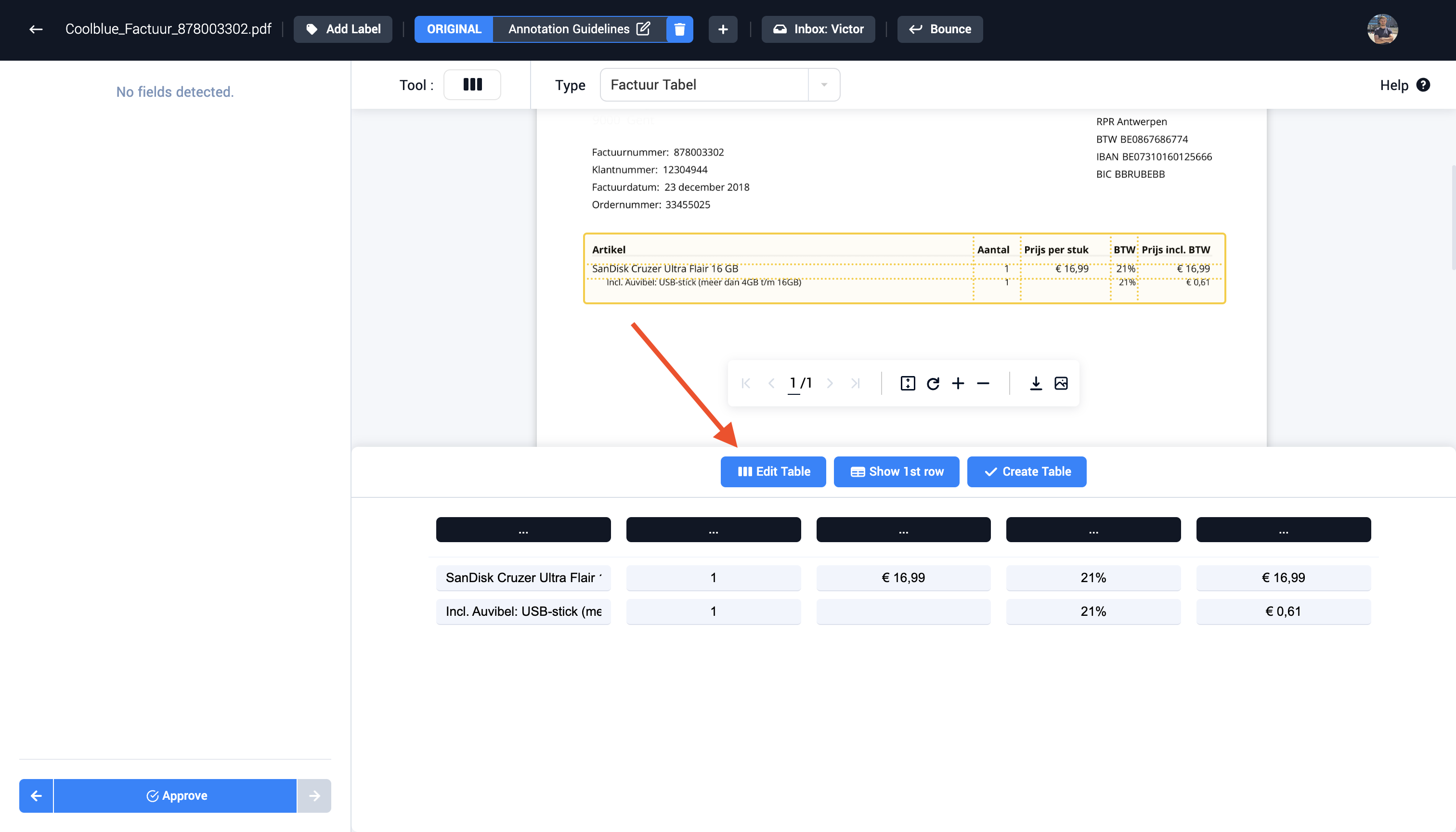Zoom in using the viewer plus icon

click(958, 383)
